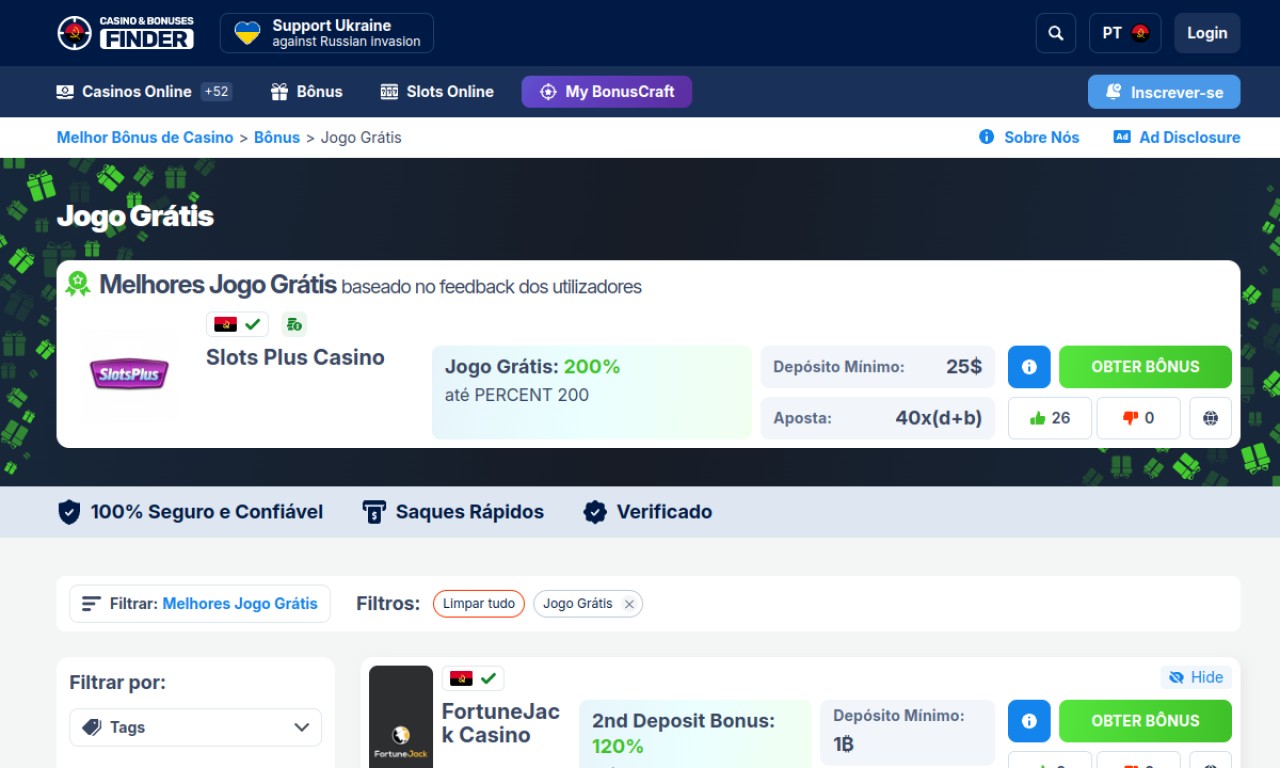Image resolution: width=1280 pixels, height=768 pixels.
Task: Show Slots Plus bonus info icon
Action: click(1029, 367)
